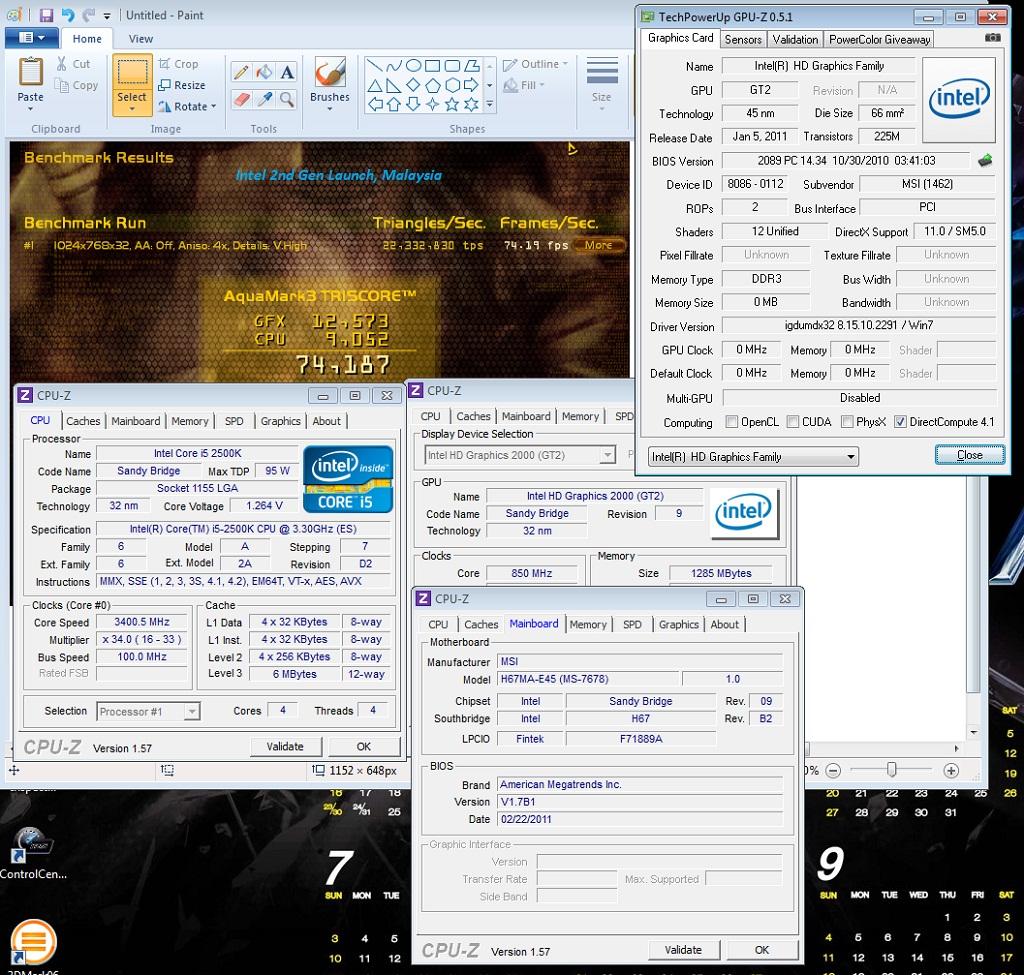
Task: Click the Cut scissors icon in Paint
Action: (61, 63)
